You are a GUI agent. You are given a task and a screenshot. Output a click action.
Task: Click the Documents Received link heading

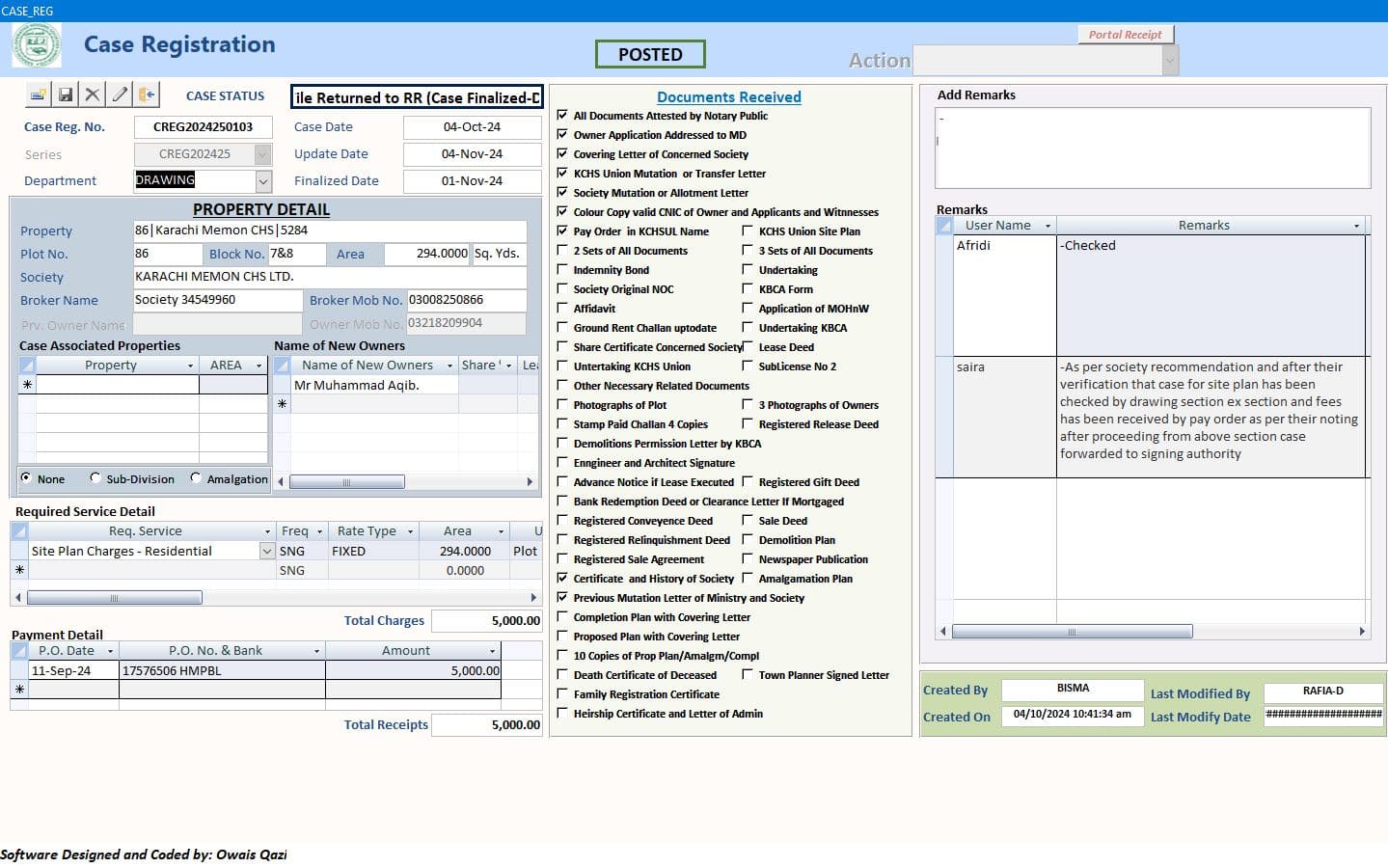[x=728, y=97]
